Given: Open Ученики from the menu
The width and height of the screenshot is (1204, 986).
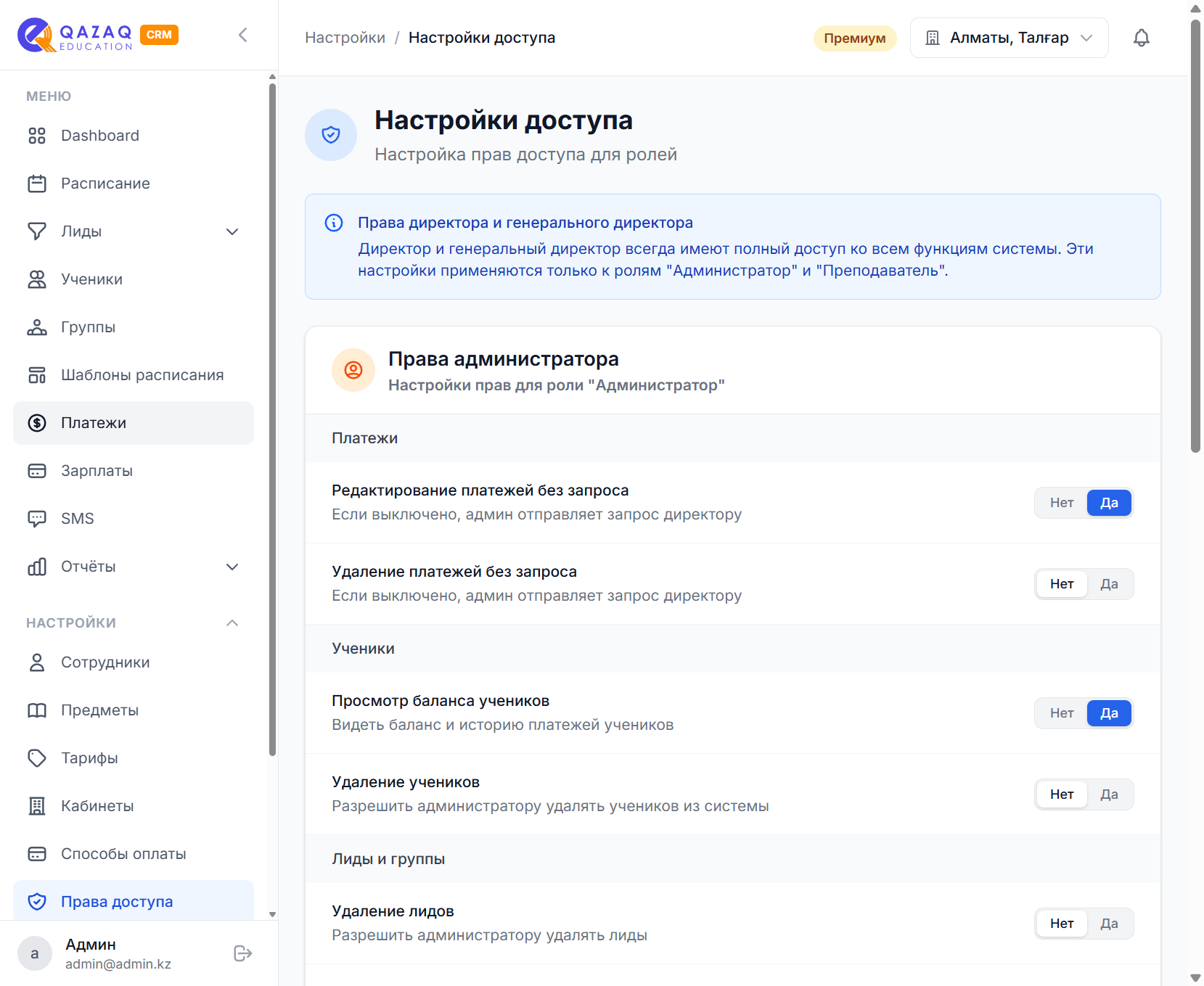Looking at the screenshot, I should [134, 279].
